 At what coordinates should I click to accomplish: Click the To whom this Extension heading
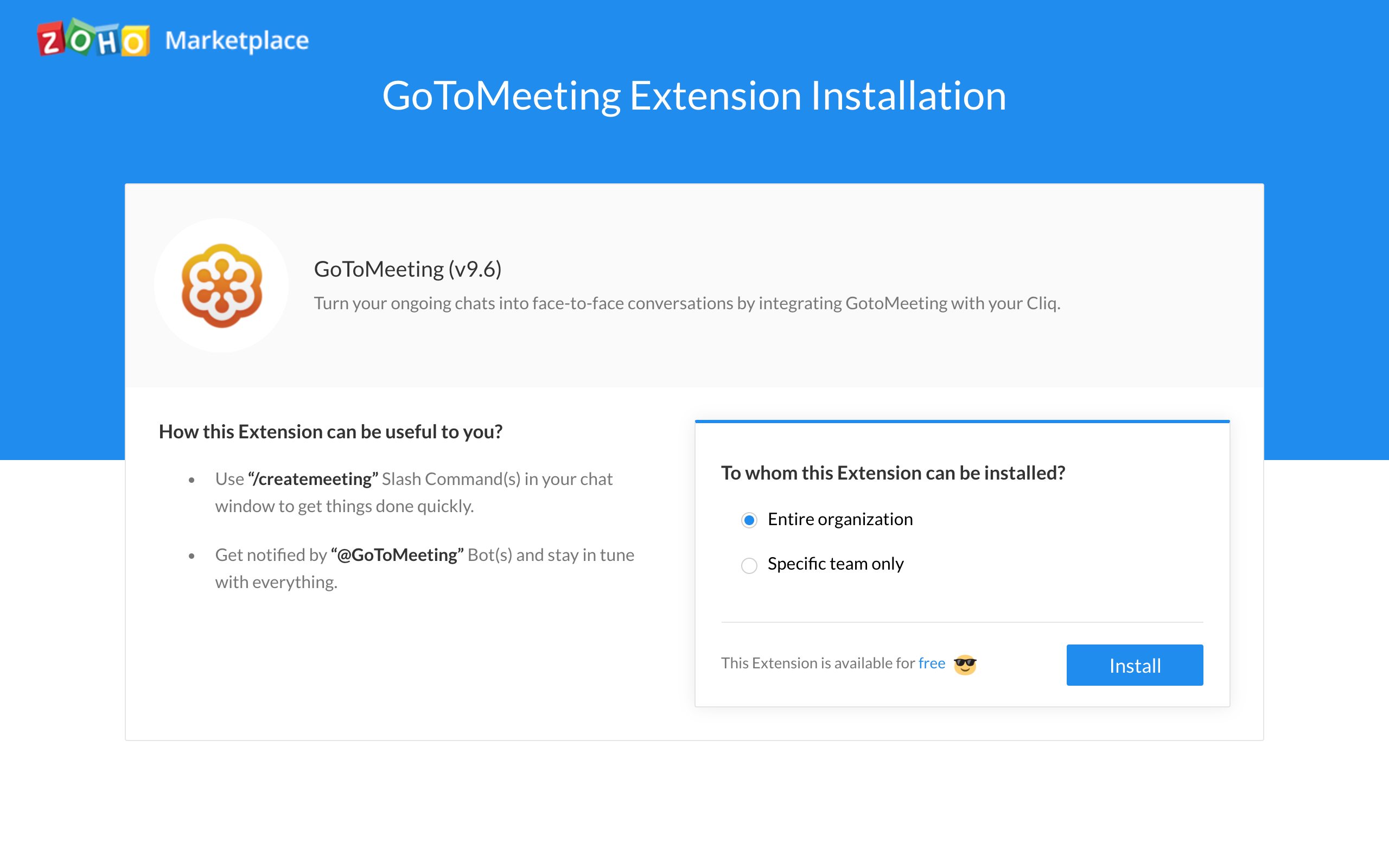[x=893, y=473]
